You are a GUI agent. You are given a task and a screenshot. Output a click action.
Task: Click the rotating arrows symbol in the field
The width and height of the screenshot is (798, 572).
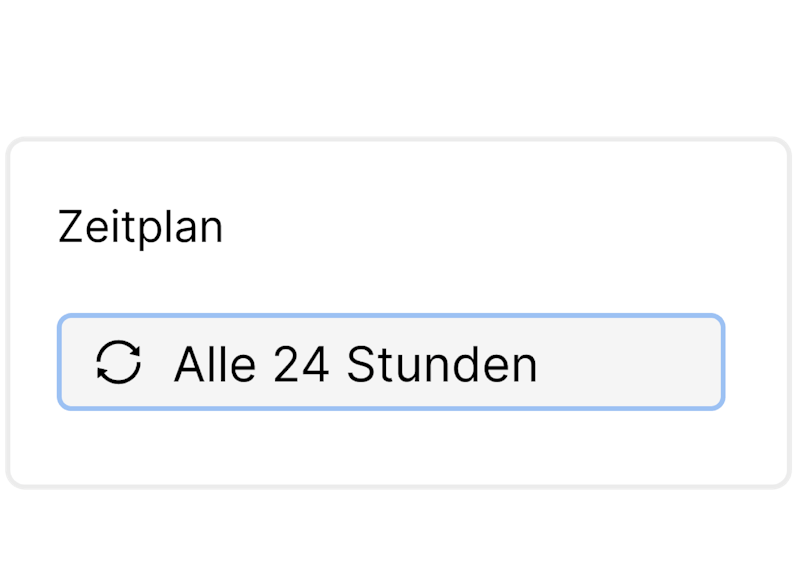click(x=119, y=363)
